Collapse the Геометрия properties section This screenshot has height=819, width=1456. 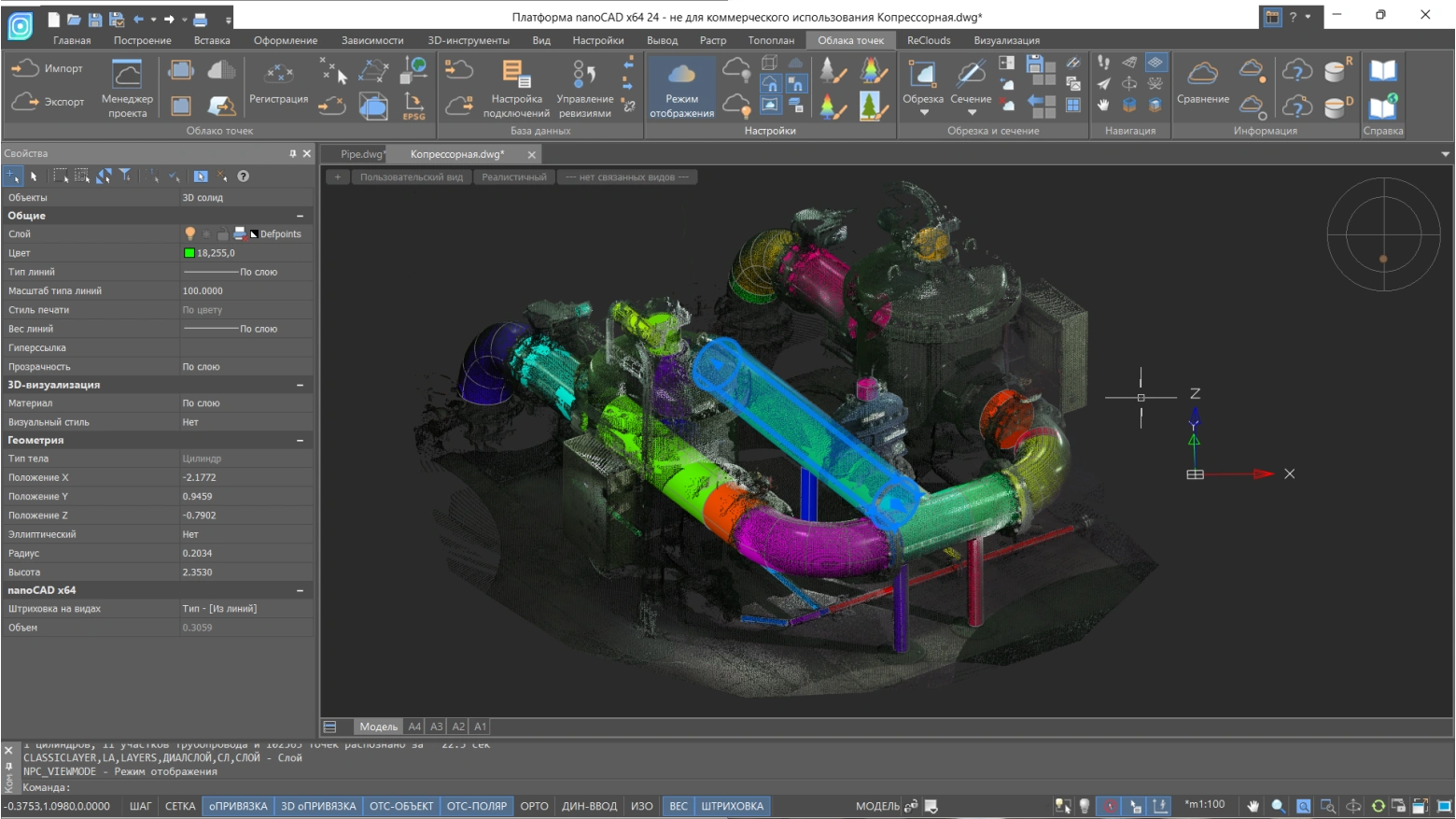pos(301,440)
